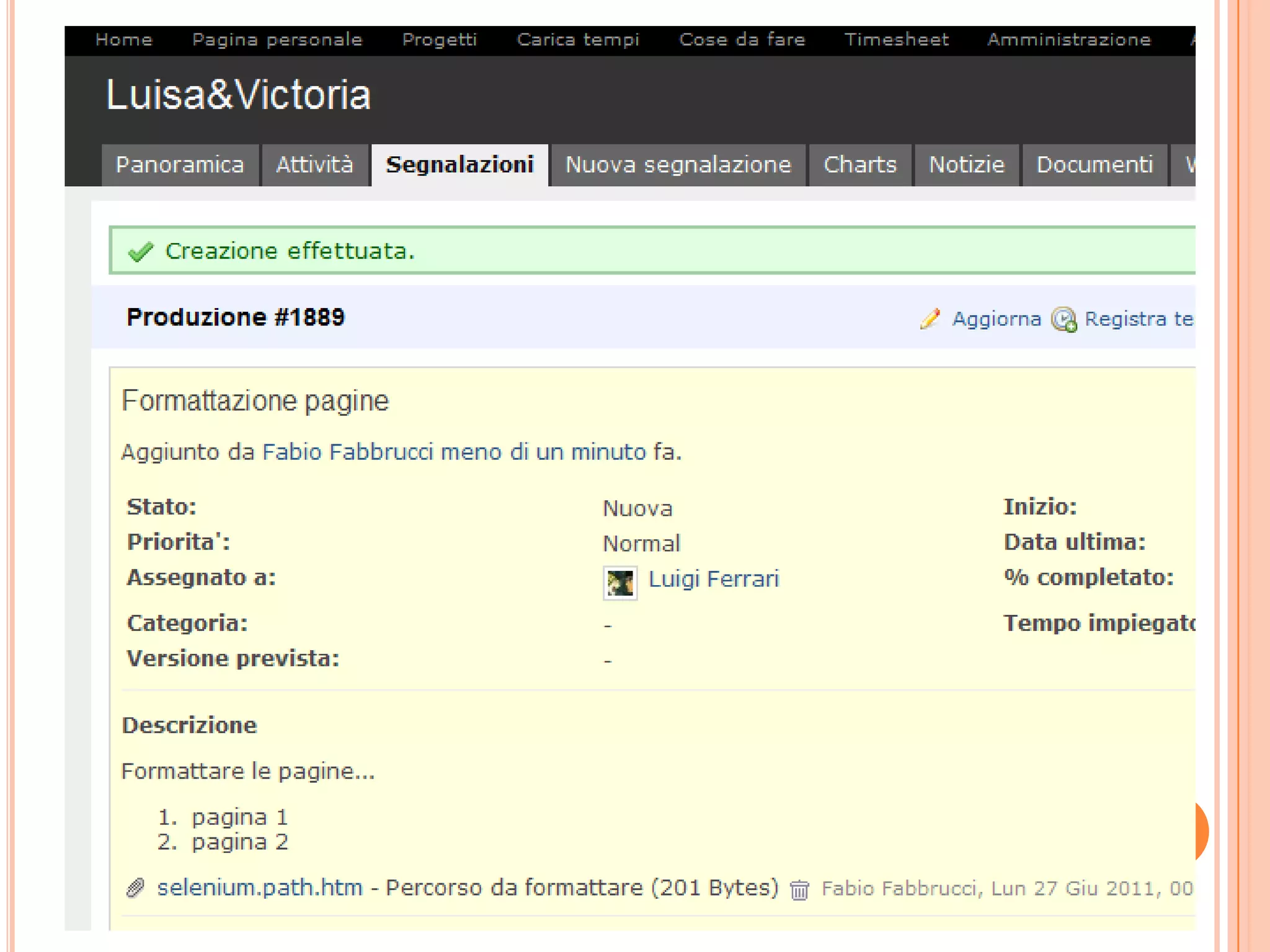The width and height of the screenshot is (1270, 952).
Task: Open the Notizie tab
Action: (x=966, y=165)
